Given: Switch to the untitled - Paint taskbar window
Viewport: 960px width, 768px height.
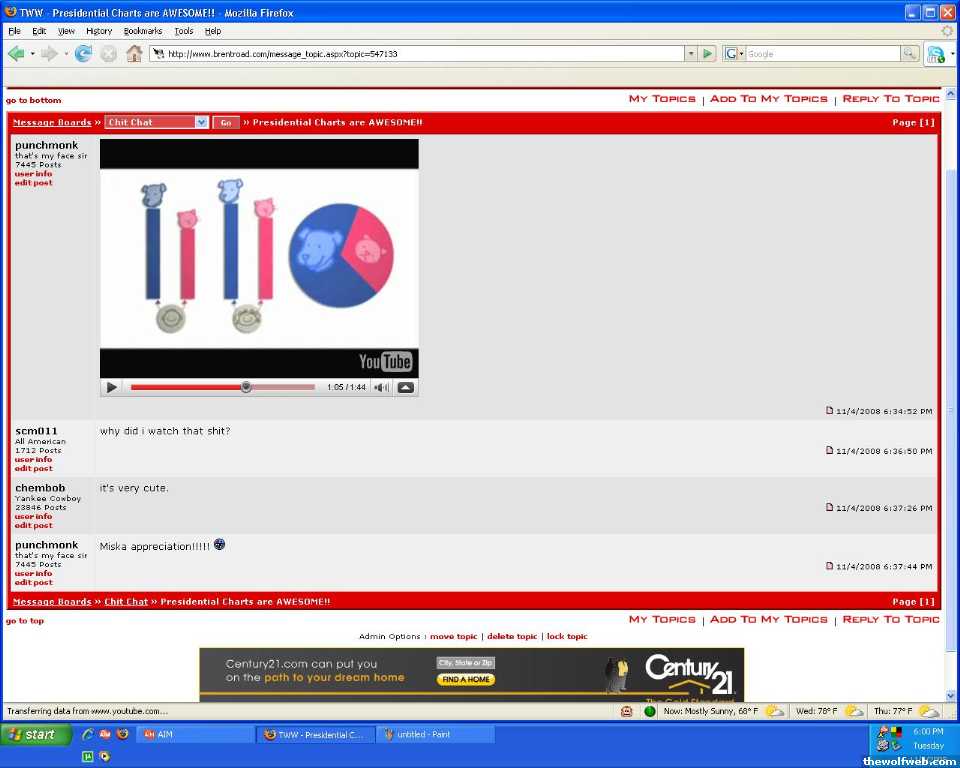Looking at the screenshot, I should click(x=435, y=734).
